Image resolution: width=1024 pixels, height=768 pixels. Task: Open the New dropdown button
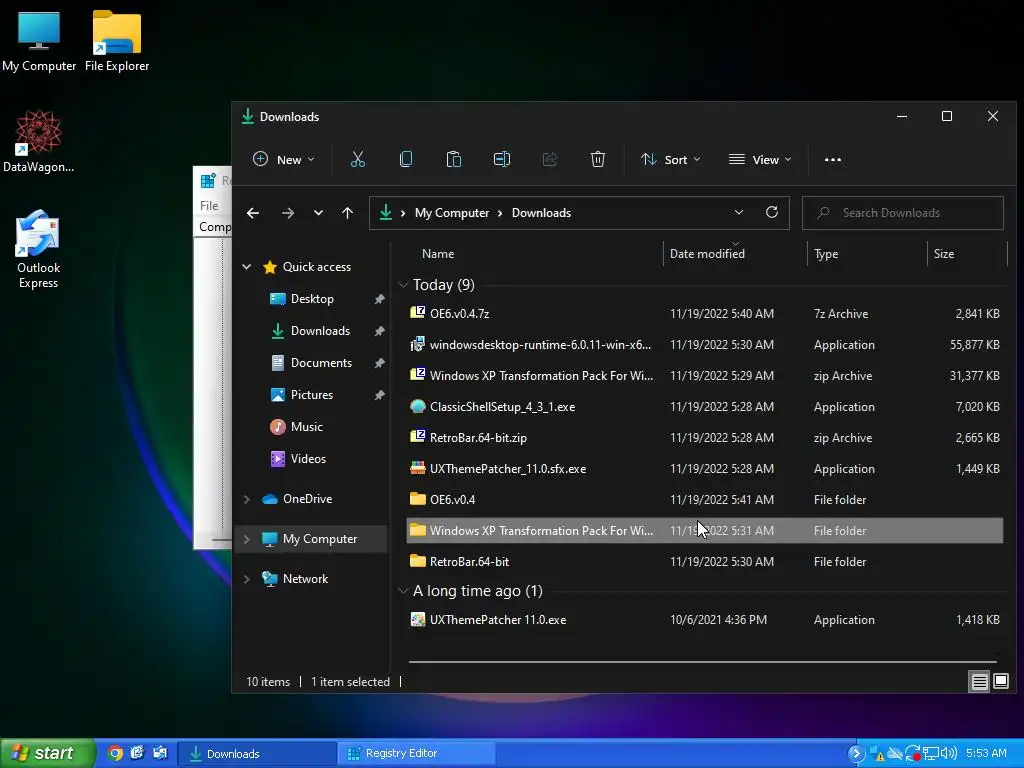click(x=284, y=159)
